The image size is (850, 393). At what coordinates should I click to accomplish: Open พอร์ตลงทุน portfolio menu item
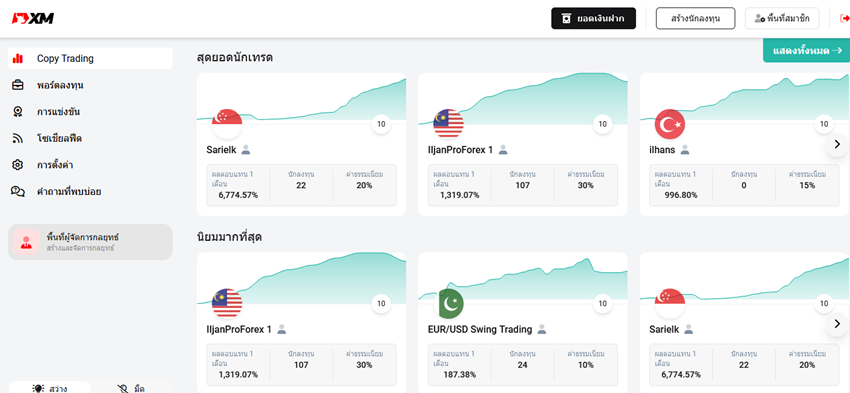(x=90, y=85)
